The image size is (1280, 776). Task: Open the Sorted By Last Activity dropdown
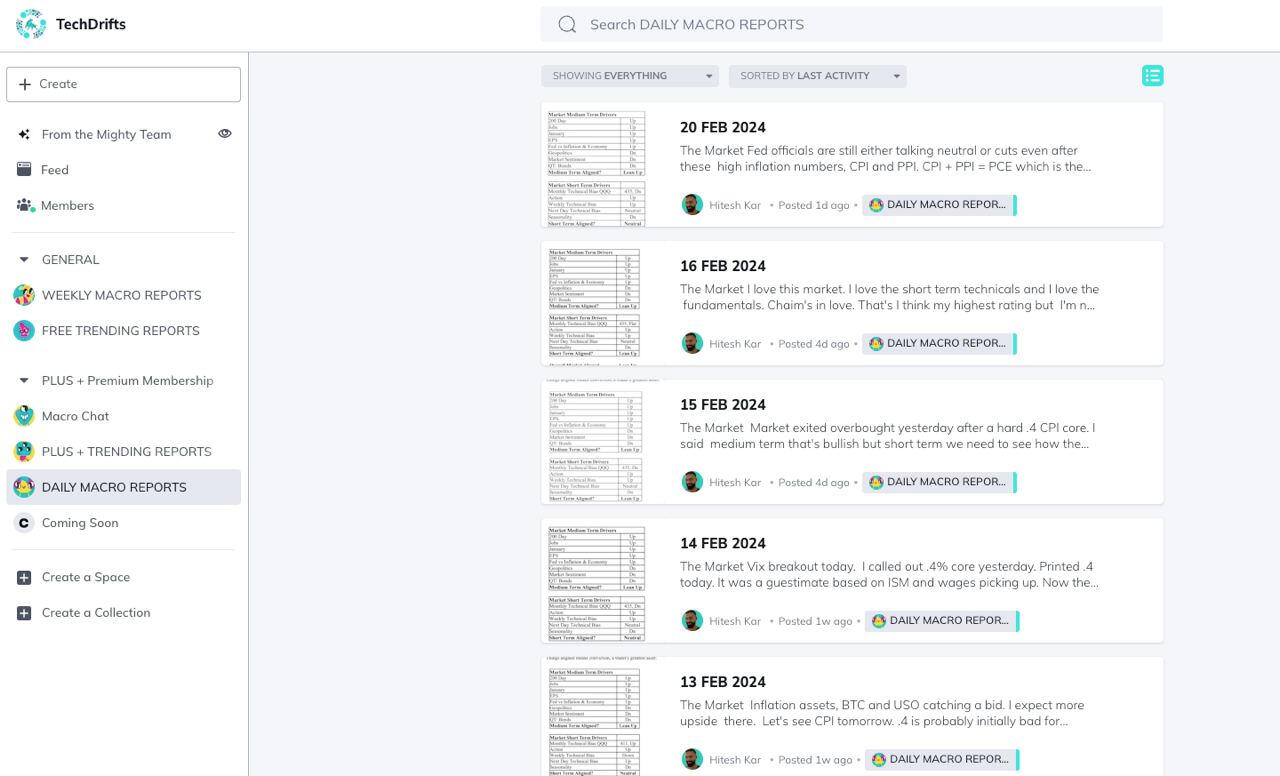pyautogui.click(x=817, y=76)
